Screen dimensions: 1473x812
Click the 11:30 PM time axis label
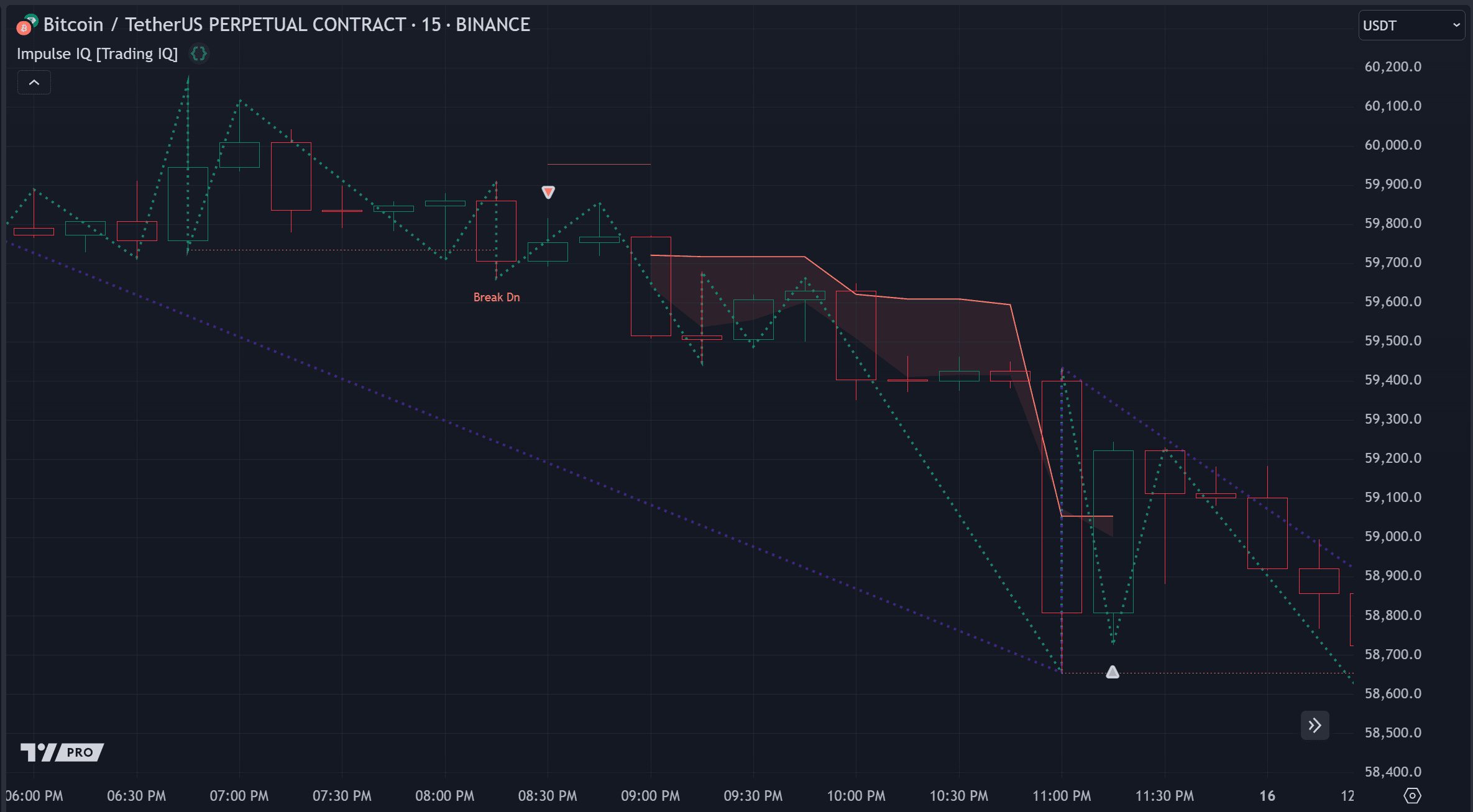point(1165,796)
